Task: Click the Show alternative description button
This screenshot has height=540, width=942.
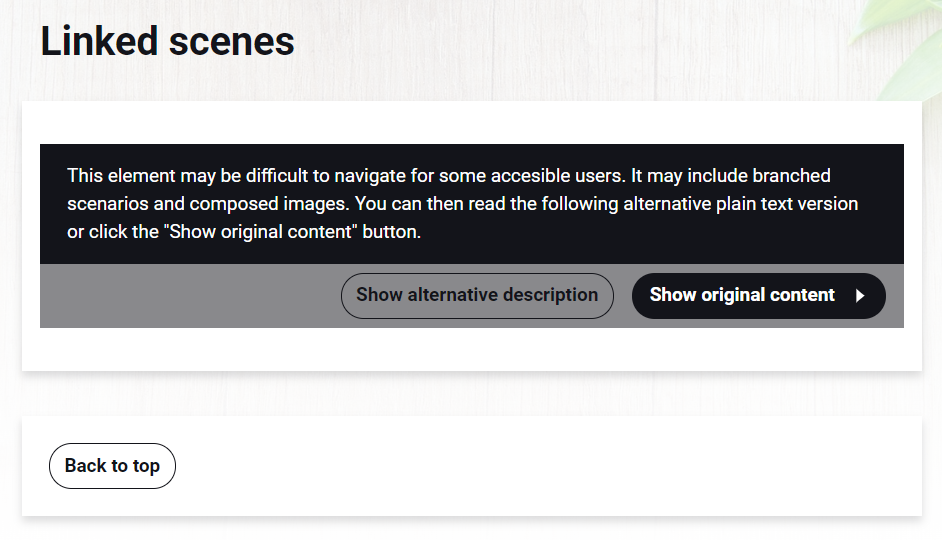Action: (x=477, y=296)
